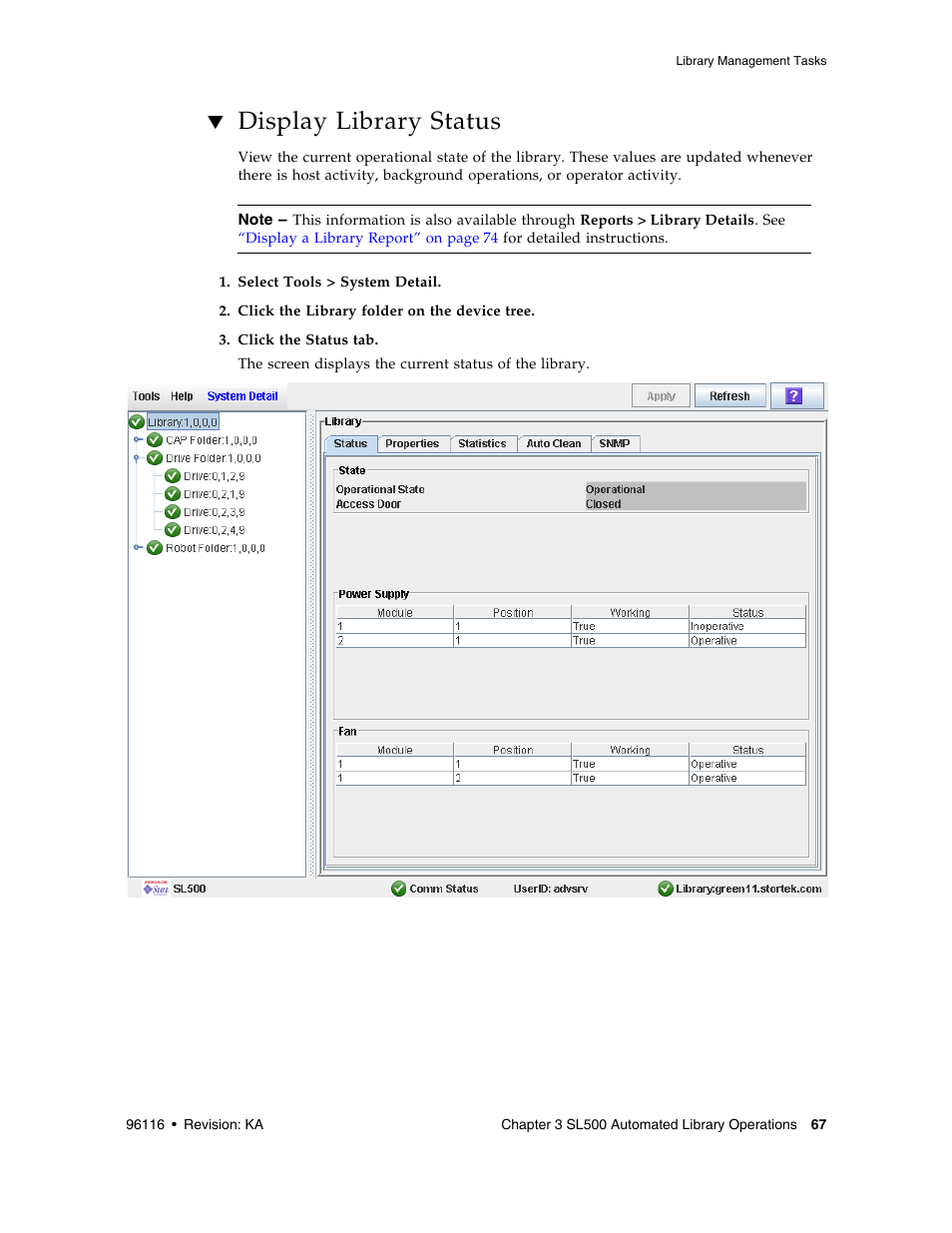Switch to the Properties tab

(412, 444)
